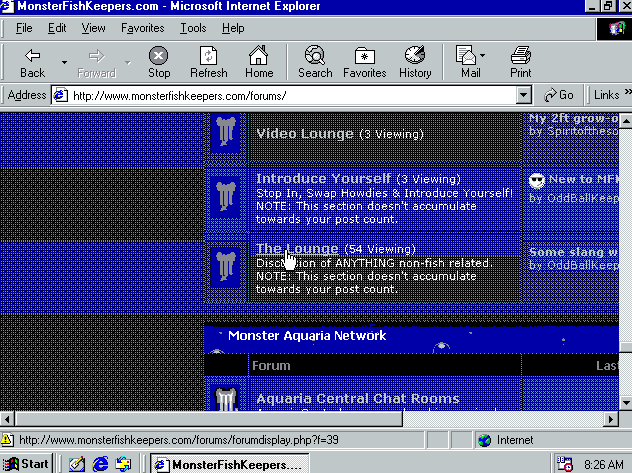Viewport: 632px width, 473px height.
Task: Click the sunglasses smiley post icon
Action: pyautogui.click(x=536, y=180)
